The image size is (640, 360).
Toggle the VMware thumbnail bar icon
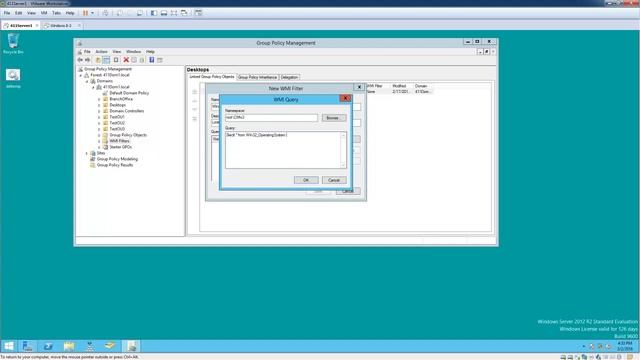pos(164,13)
